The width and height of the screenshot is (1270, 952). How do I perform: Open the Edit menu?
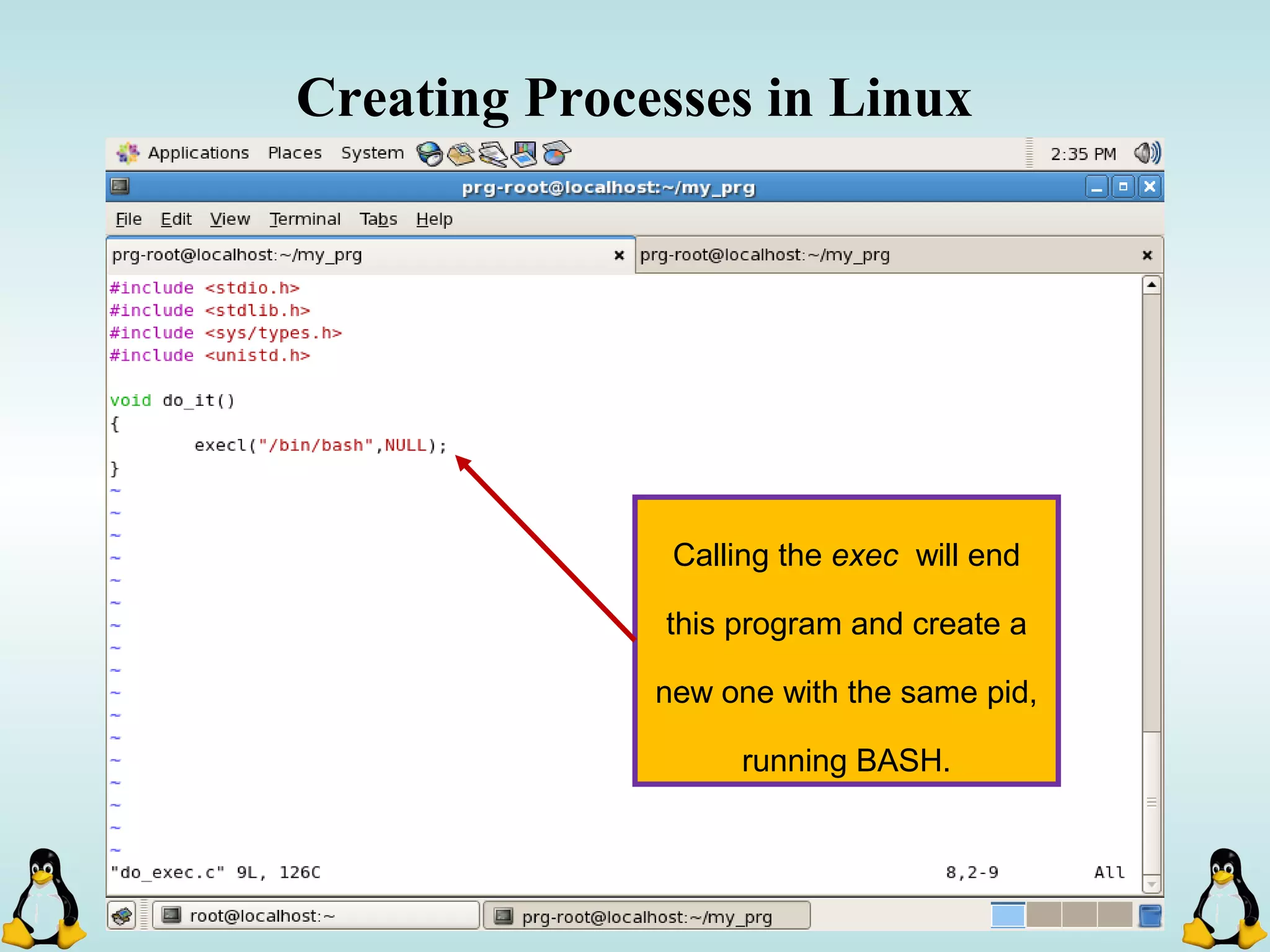coord(176,219)
